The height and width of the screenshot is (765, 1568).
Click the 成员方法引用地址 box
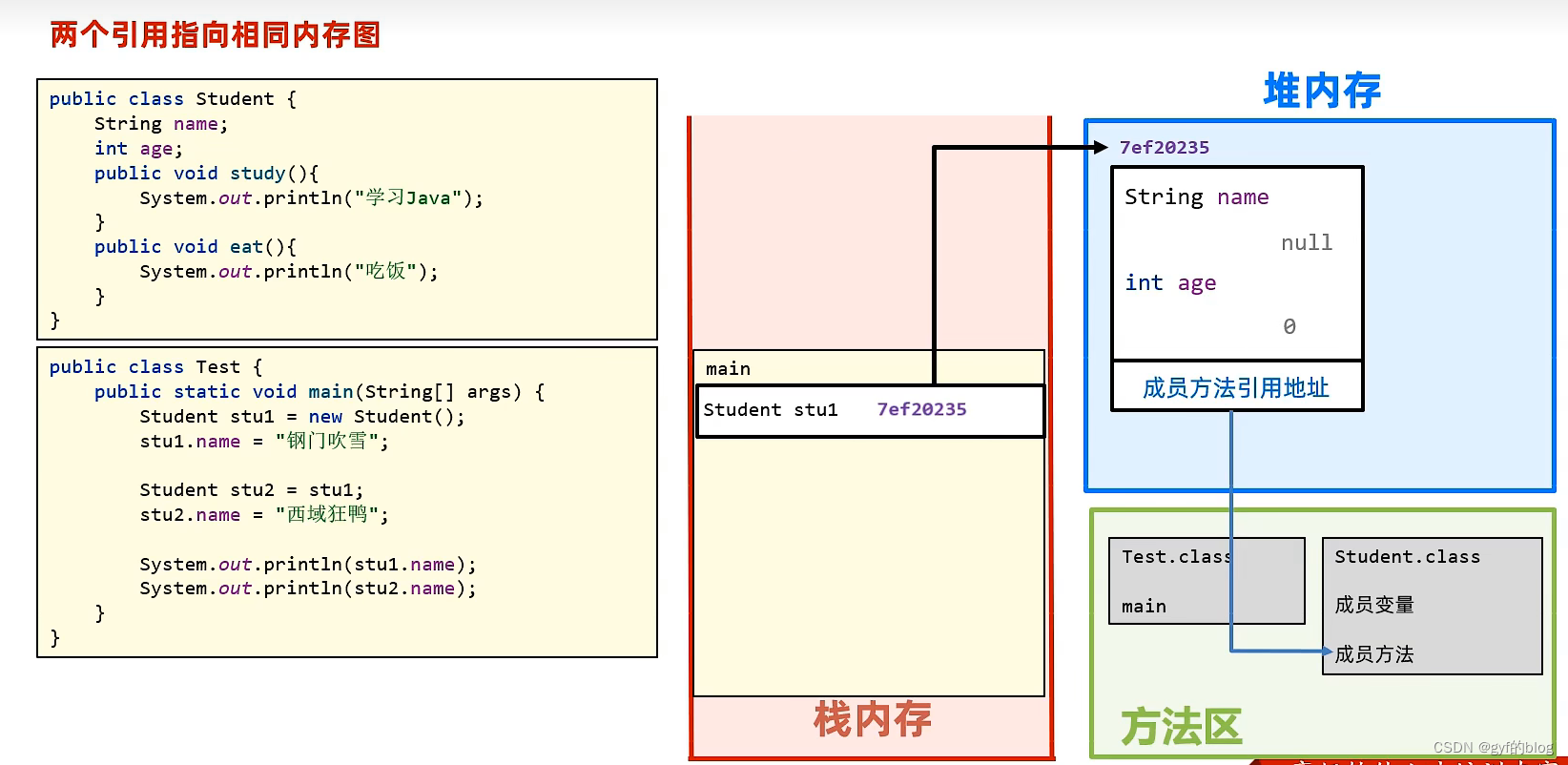click(1237, 387)
